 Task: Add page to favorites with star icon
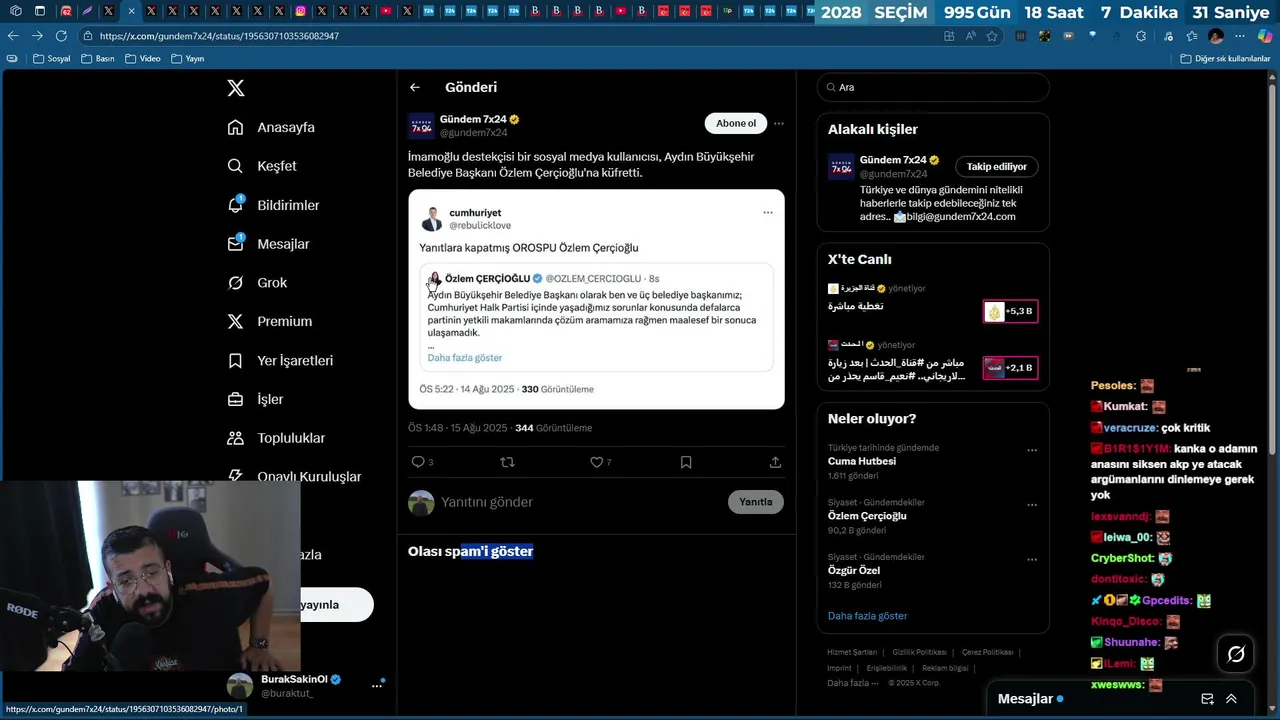click(x=992, y=36)
